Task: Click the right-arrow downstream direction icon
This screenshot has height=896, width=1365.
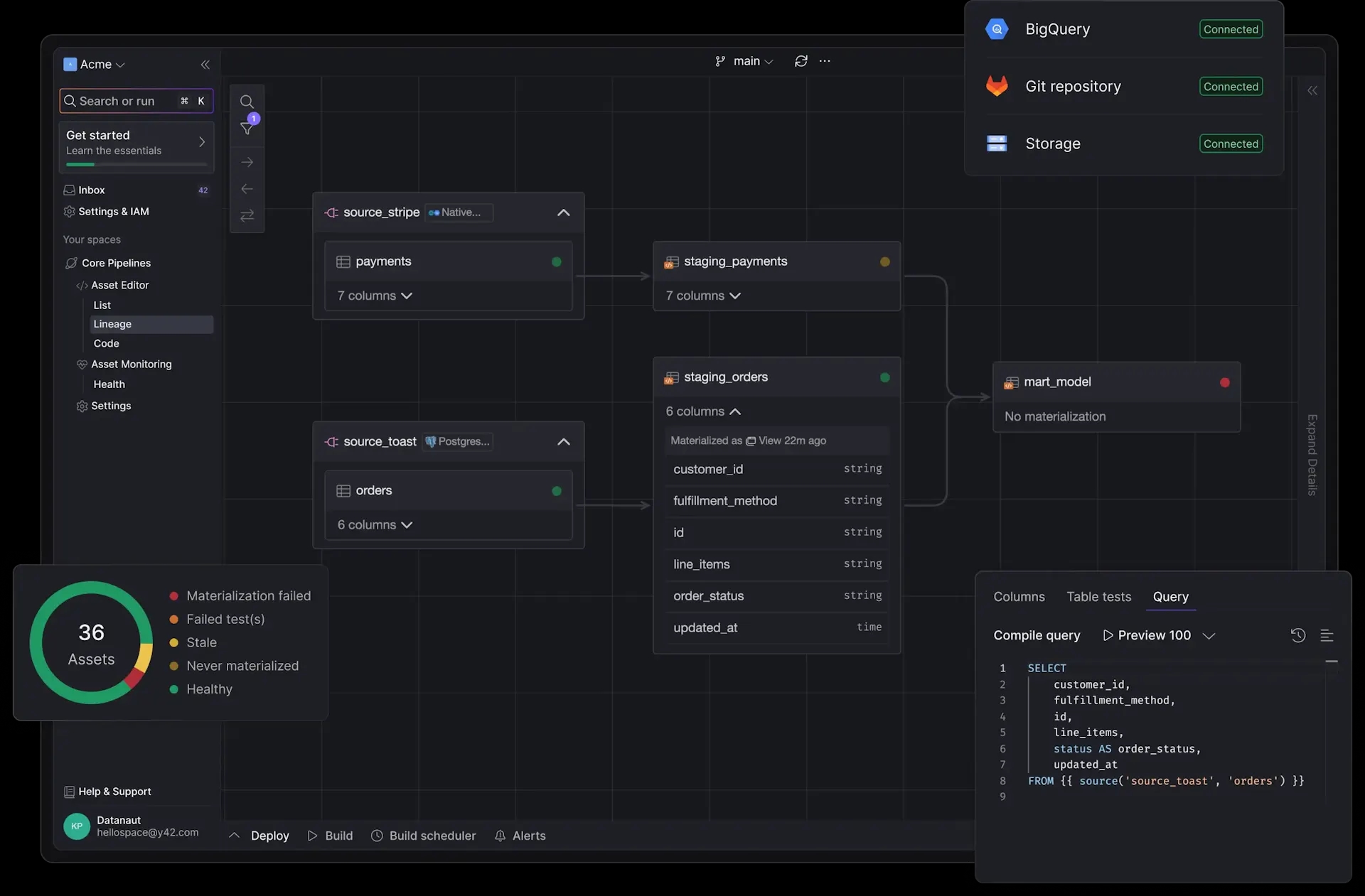Action: pyautogui.click(x=247, y=162)
